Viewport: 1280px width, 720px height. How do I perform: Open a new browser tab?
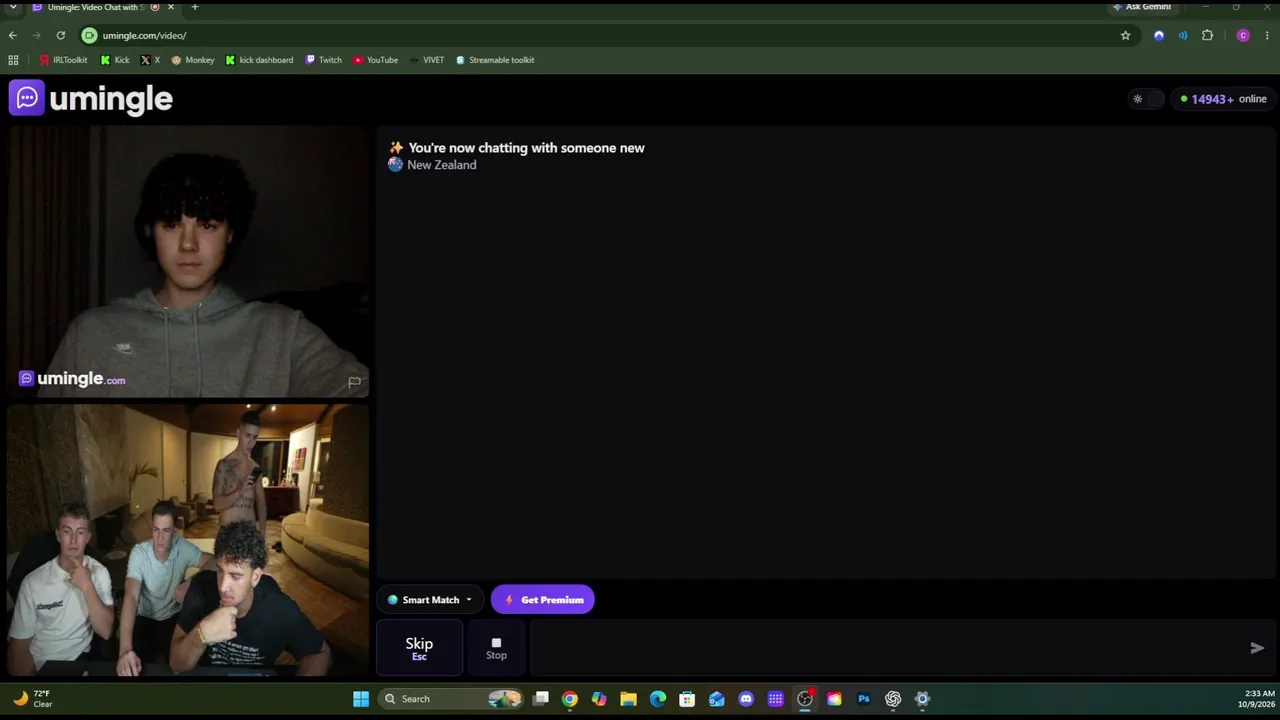coord(195,7)
